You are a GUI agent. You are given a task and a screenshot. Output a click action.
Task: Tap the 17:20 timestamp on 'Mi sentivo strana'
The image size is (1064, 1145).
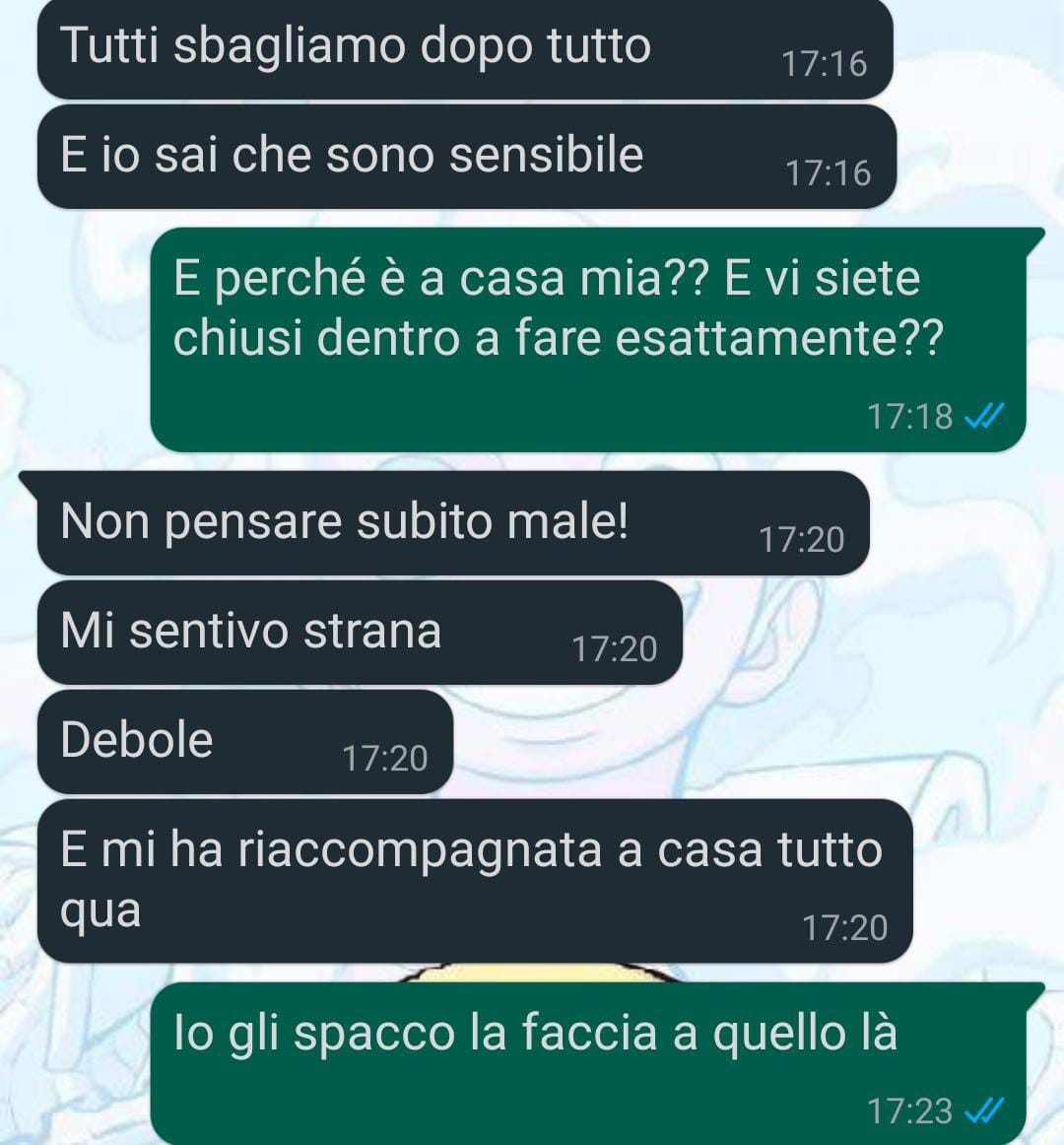pyautogui.click(x=615, y=649)
